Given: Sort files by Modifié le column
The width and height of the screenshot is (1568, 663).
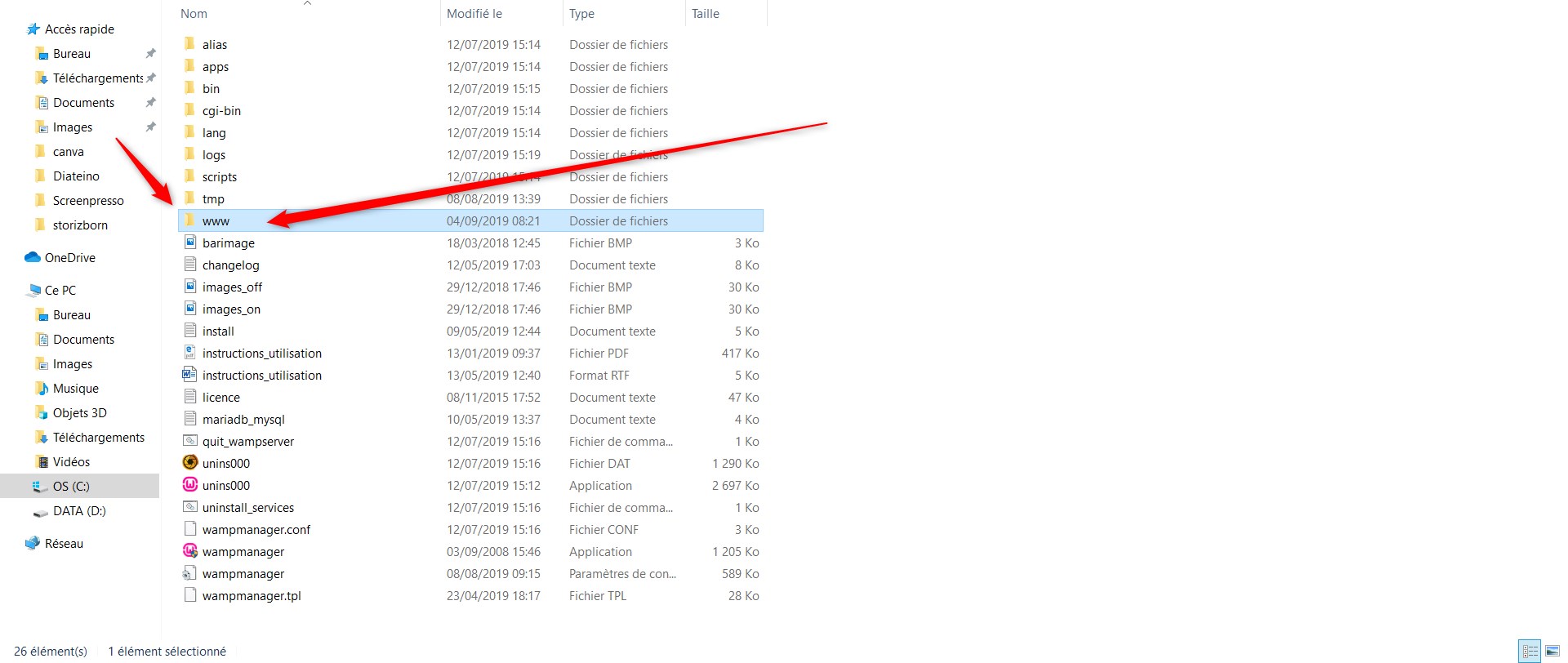Looking at the screenshot, I should click(474, 14).
